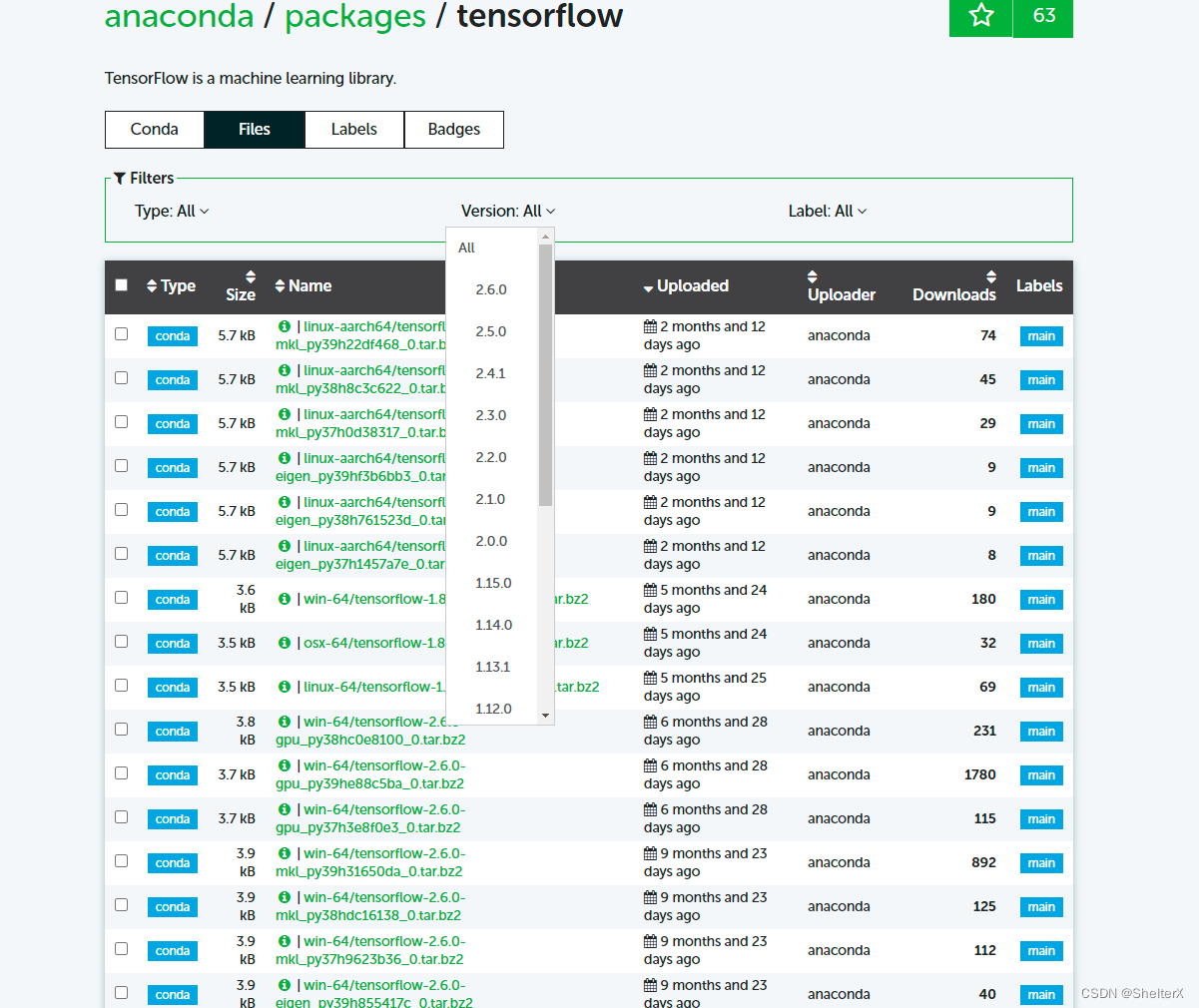
Task: Click the info icon for mkl_py38h8c3c622_0 file
Action: (x=285, y=370)
